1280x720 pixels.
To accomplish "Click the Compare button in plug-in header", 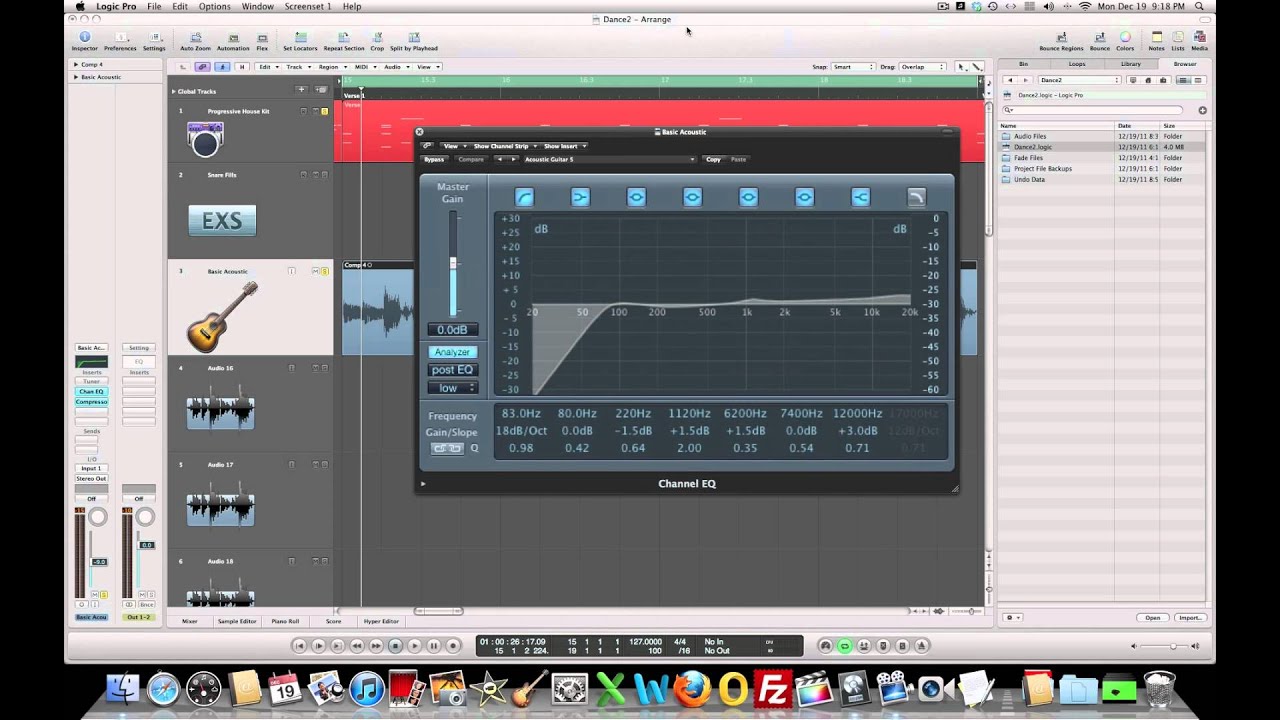I will [x=471, y=159].
